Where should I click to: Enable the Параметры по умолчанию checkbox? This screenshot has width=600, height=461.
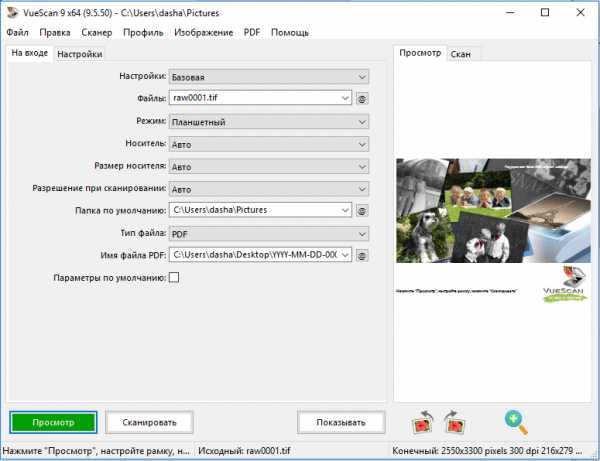pyautogui.click(x=174, y=277)
